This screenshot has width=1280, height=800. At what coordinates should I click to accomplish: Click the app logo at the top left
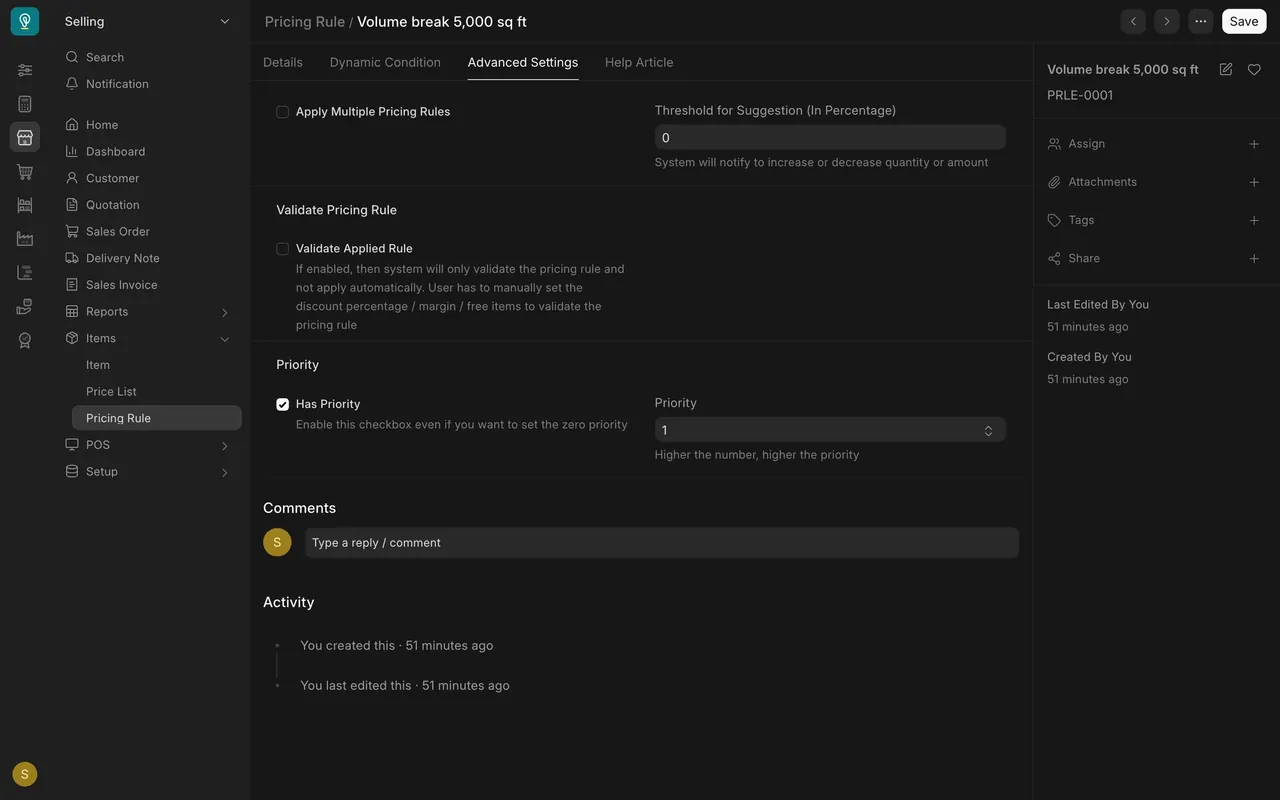coord(25,21)
